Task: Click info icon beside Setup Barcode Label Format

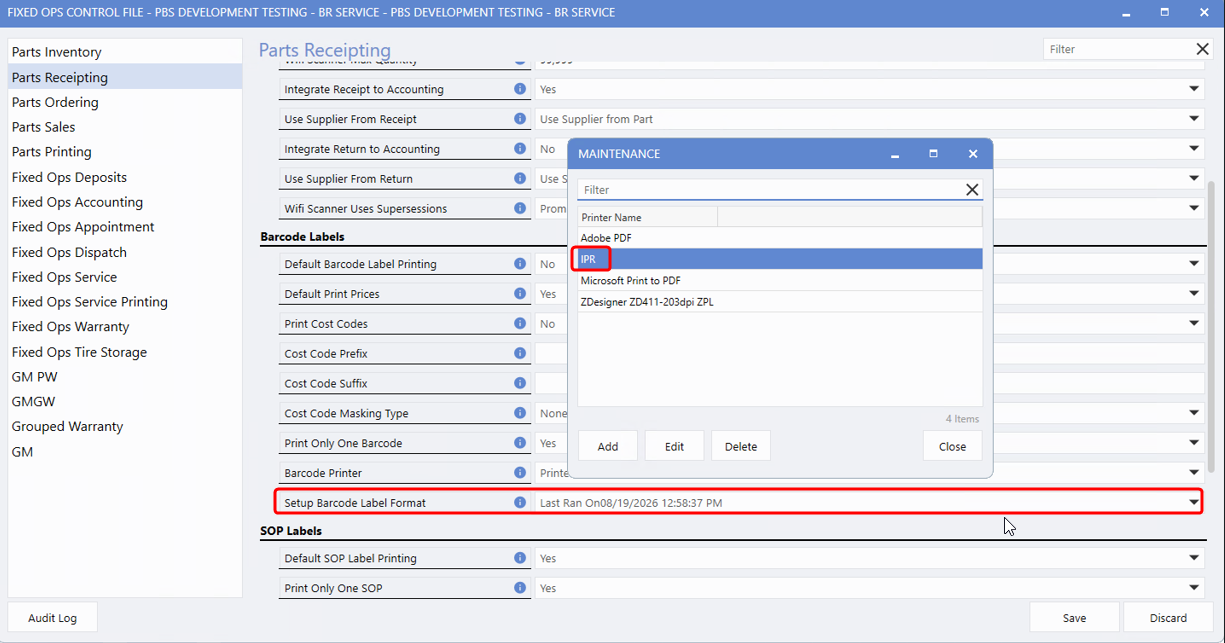Action: (520, 503)
